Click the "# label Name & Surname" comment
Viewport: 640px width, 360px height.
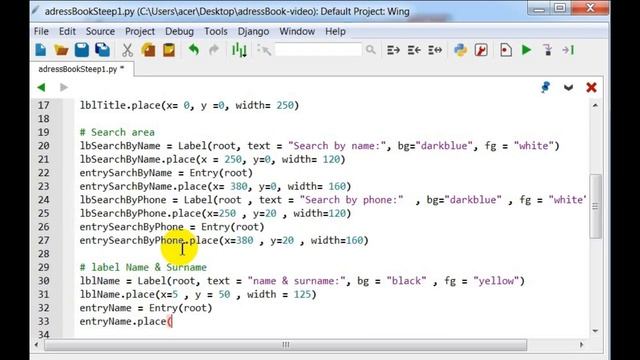click(143, 267)
